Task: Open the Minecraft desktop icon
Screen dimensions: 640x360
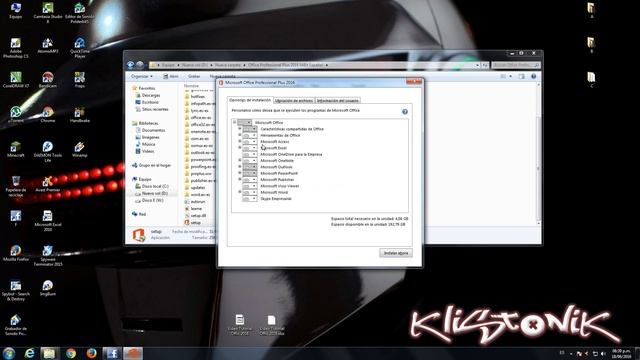Action: coord(16,149)
